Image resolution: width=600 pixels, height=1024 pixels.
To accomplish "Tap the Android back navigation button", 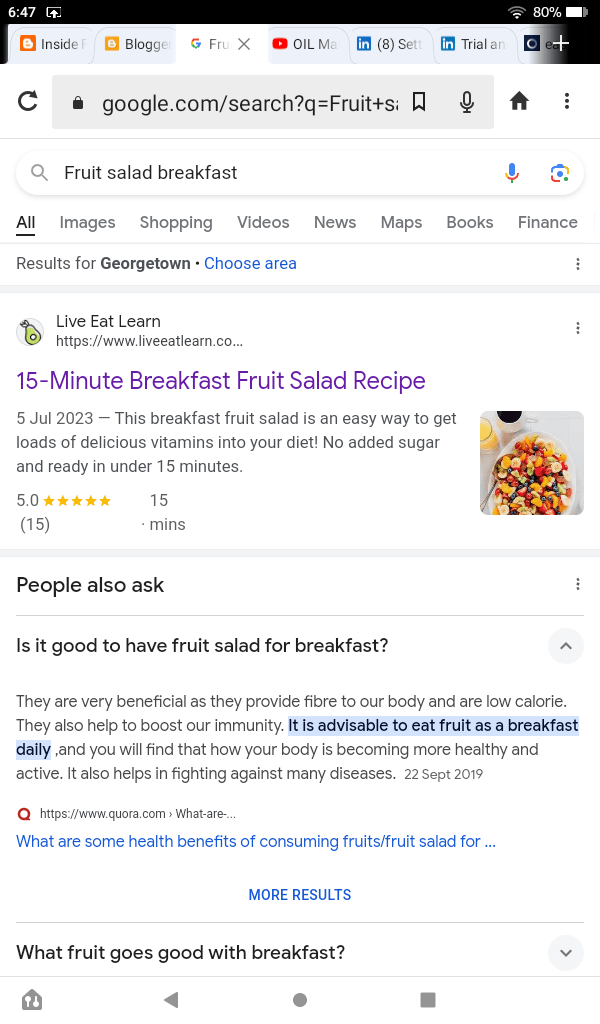I will click(171, 999).
